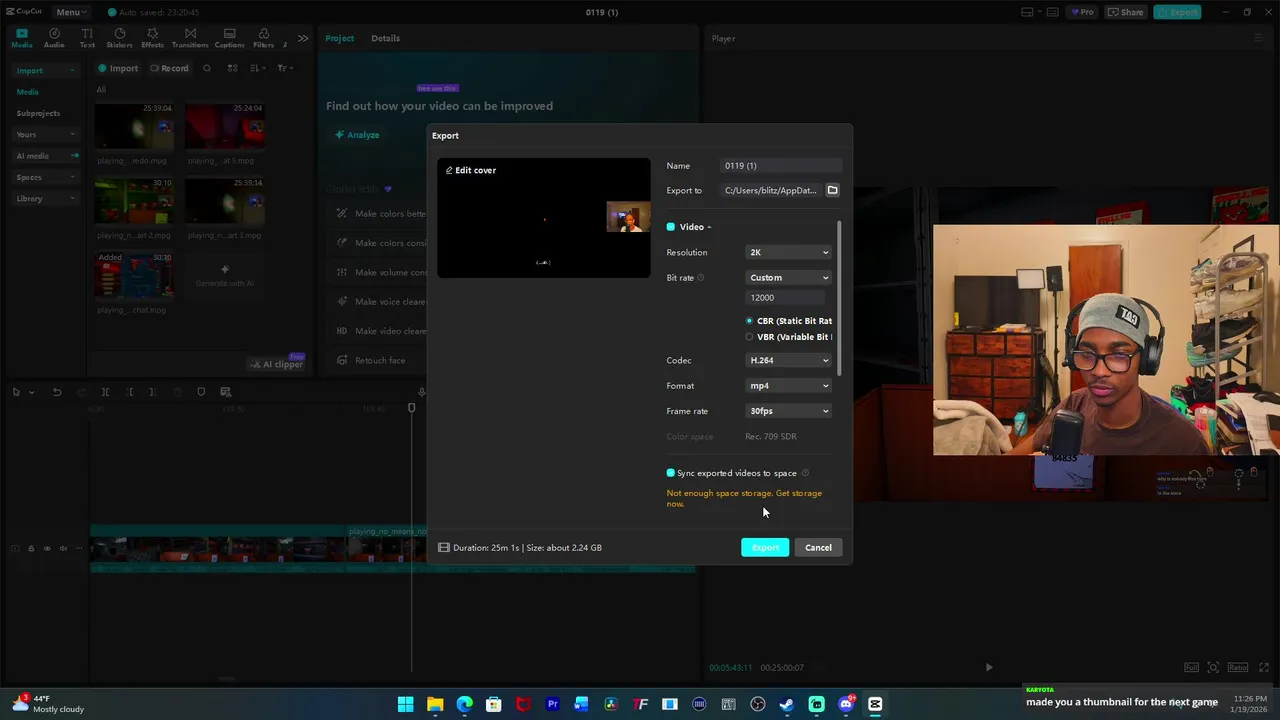Open the Text tool tab
This screenshot has height=720, width=1280.
click(x=87, y=38)
